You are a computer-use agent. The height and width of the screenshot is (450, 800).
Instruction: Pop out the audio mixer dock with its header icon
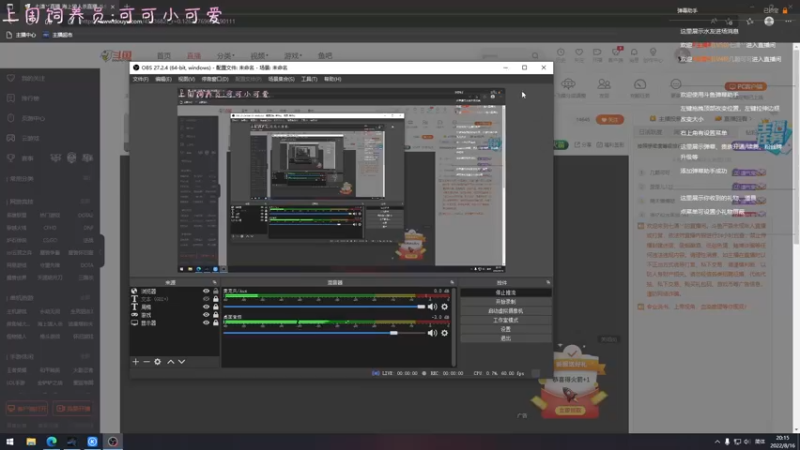[x=452, y=282]
